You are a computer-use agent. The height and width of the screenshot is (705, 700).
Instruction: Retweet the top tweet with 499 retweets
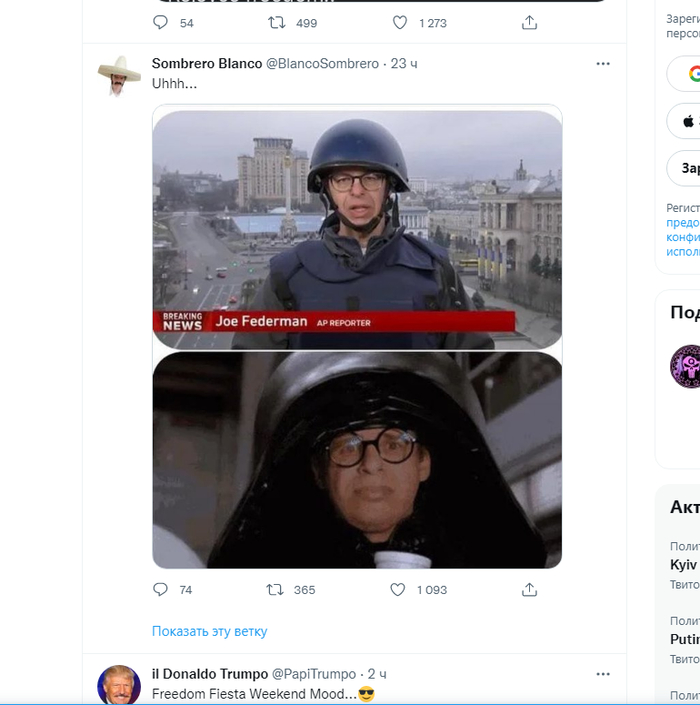point(278,22)
